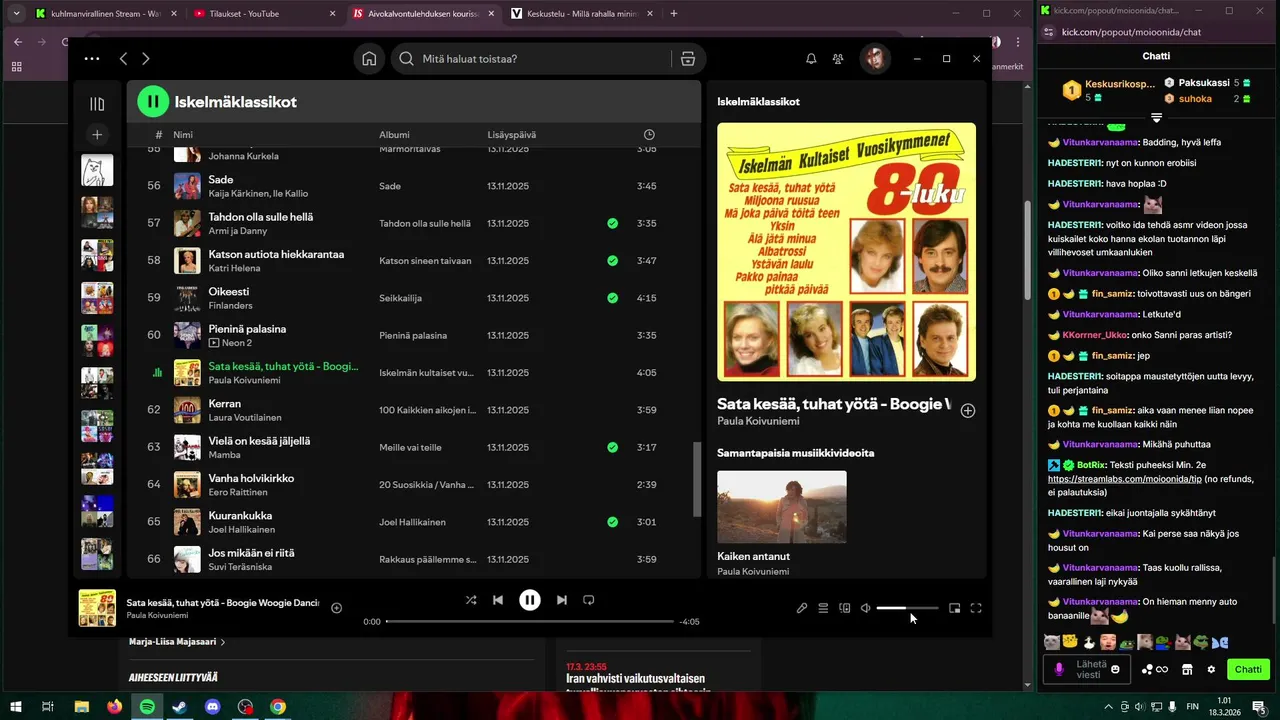Toggle shuffle in the Spotify player
This screenshot has width=1280, height=720.
[x=471, y=600]
